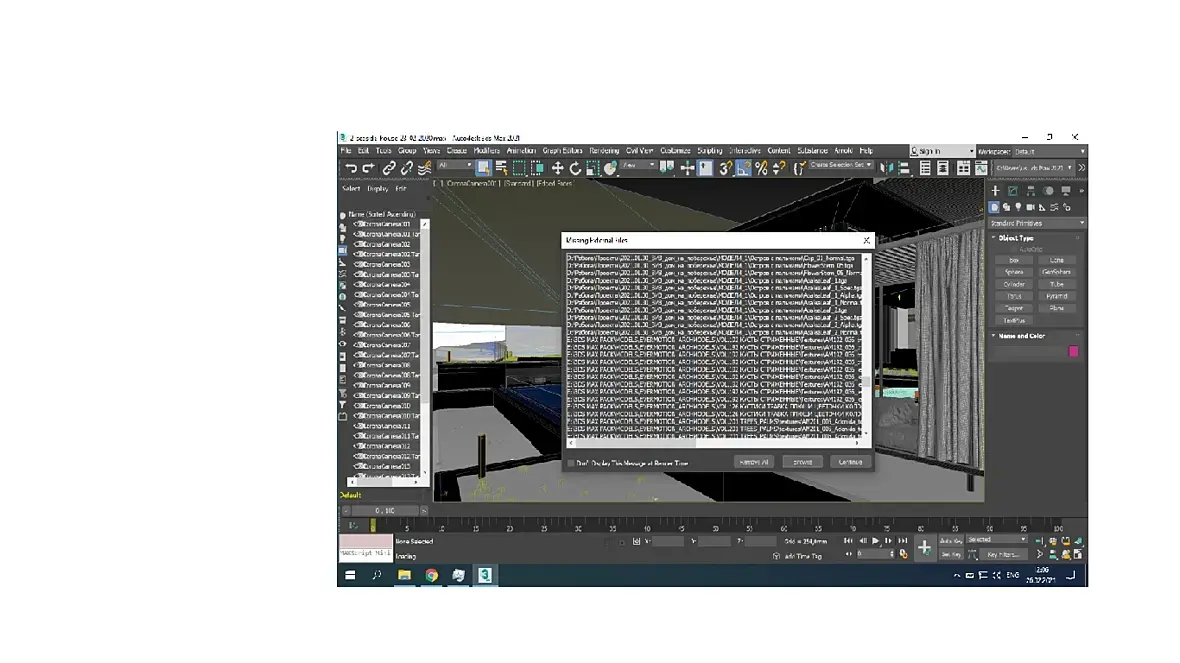
Task: Activate the Select and Scale tool
Action: [593, 169]
